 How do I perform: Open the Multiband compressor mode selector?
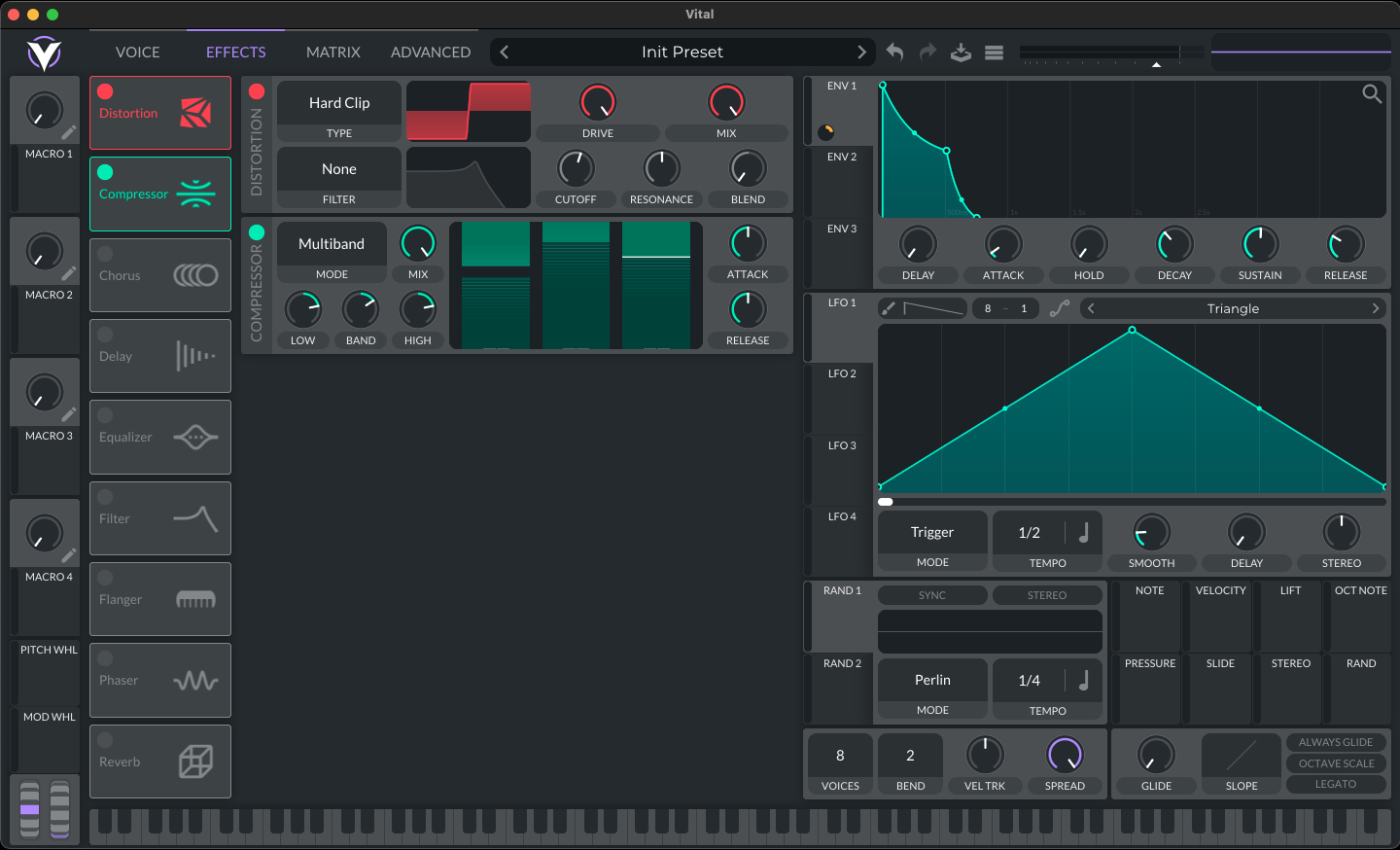point(332,244)
